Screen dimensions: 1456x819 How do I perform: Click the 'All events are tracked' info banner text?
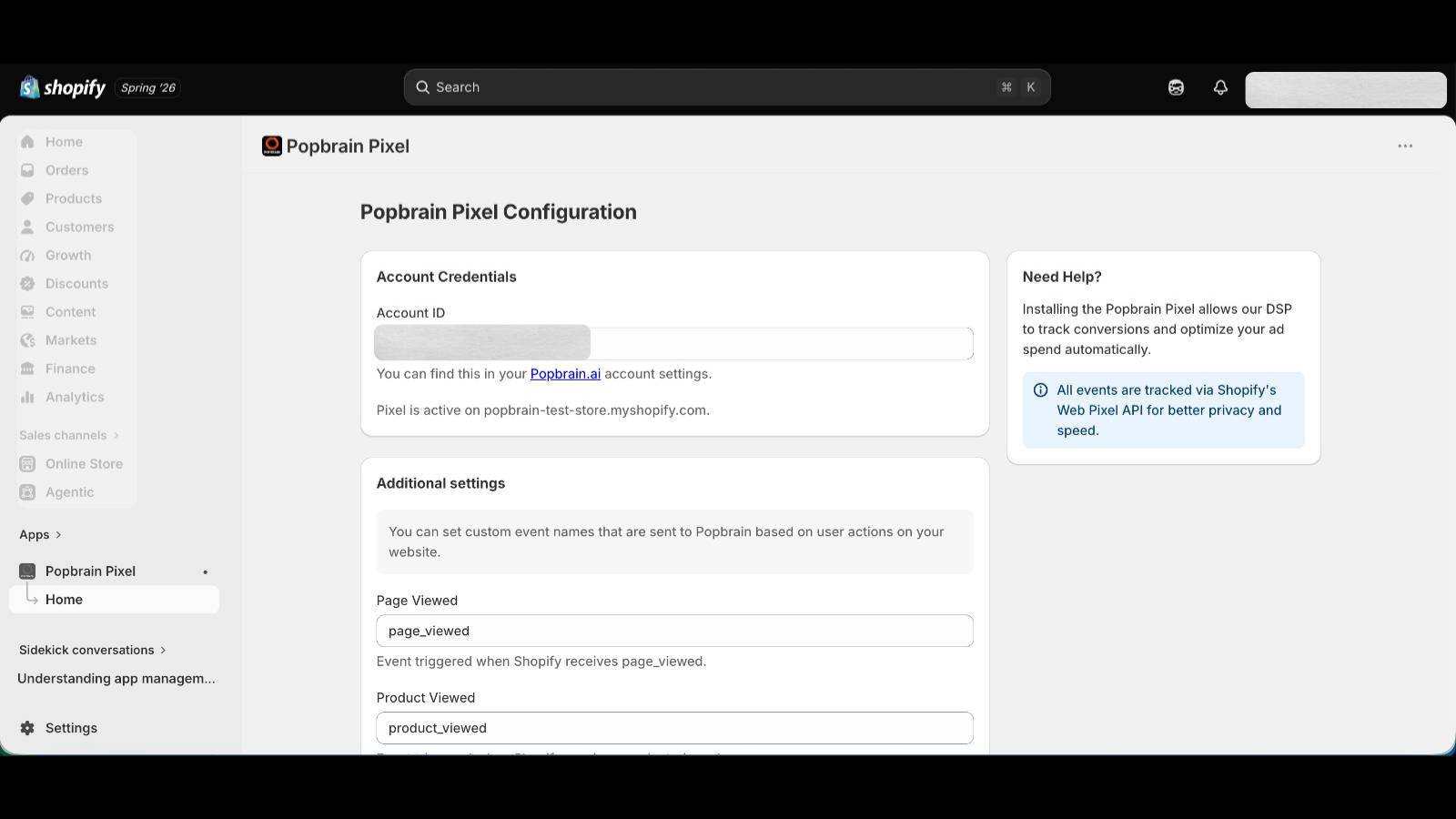click(1169, 410)
